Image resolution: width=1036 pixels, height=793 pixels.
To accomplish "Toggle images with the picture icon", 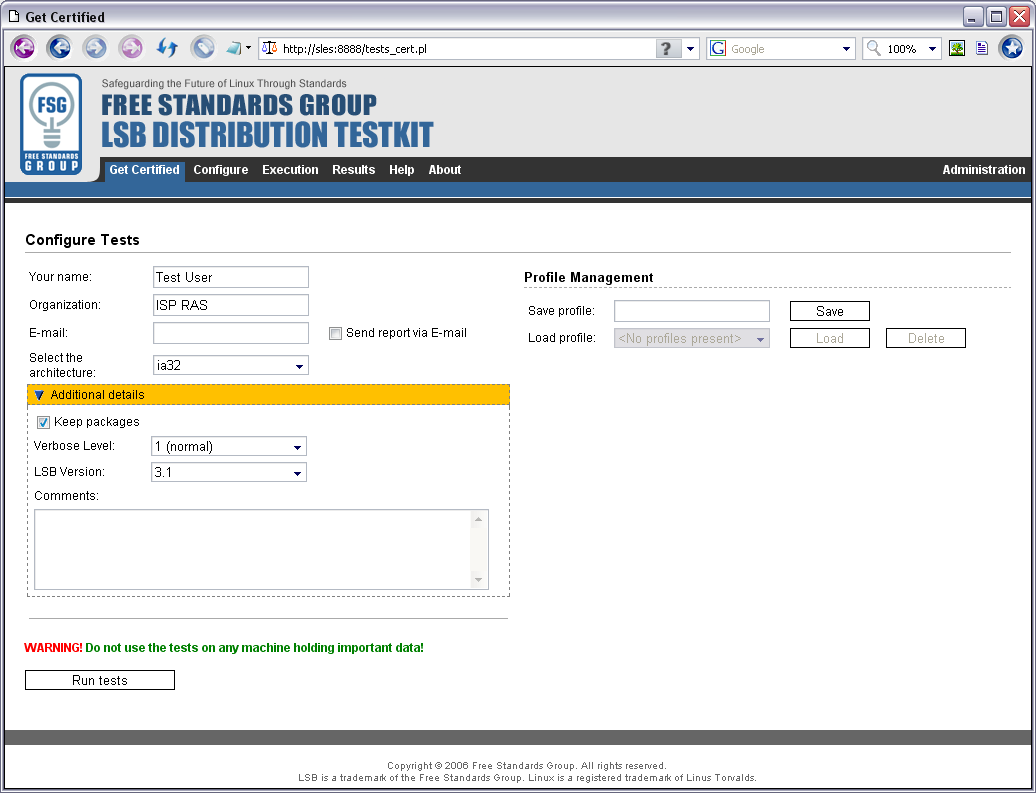I will (957, 48).
